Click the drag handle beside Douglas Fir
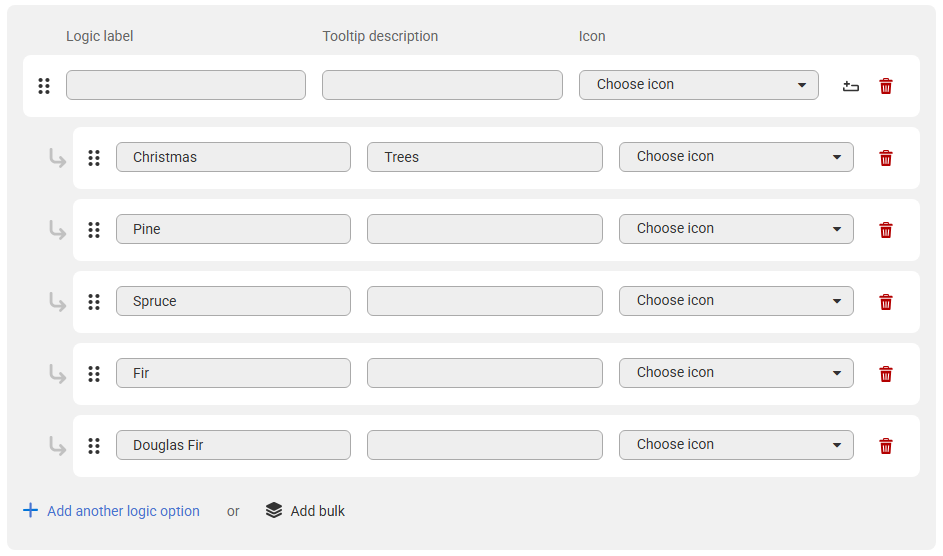Image resolution: width=943 pixels, height=556 pixels. pyautogui.click(x=94, y=446)
